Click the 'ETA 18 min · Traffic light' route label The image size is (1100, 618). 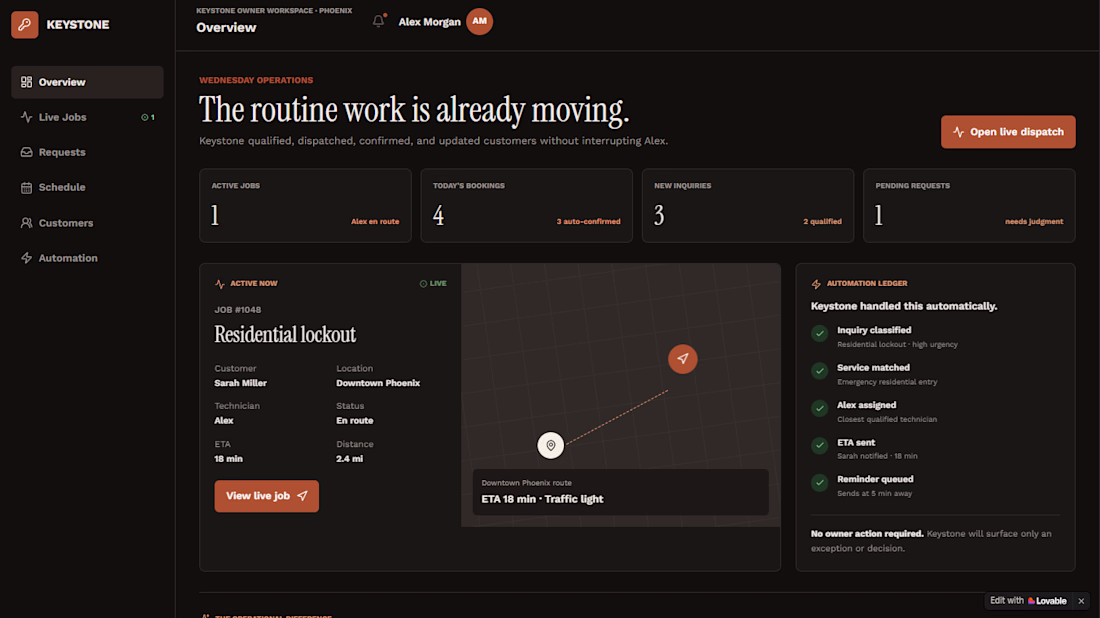(x=542, y=499)
